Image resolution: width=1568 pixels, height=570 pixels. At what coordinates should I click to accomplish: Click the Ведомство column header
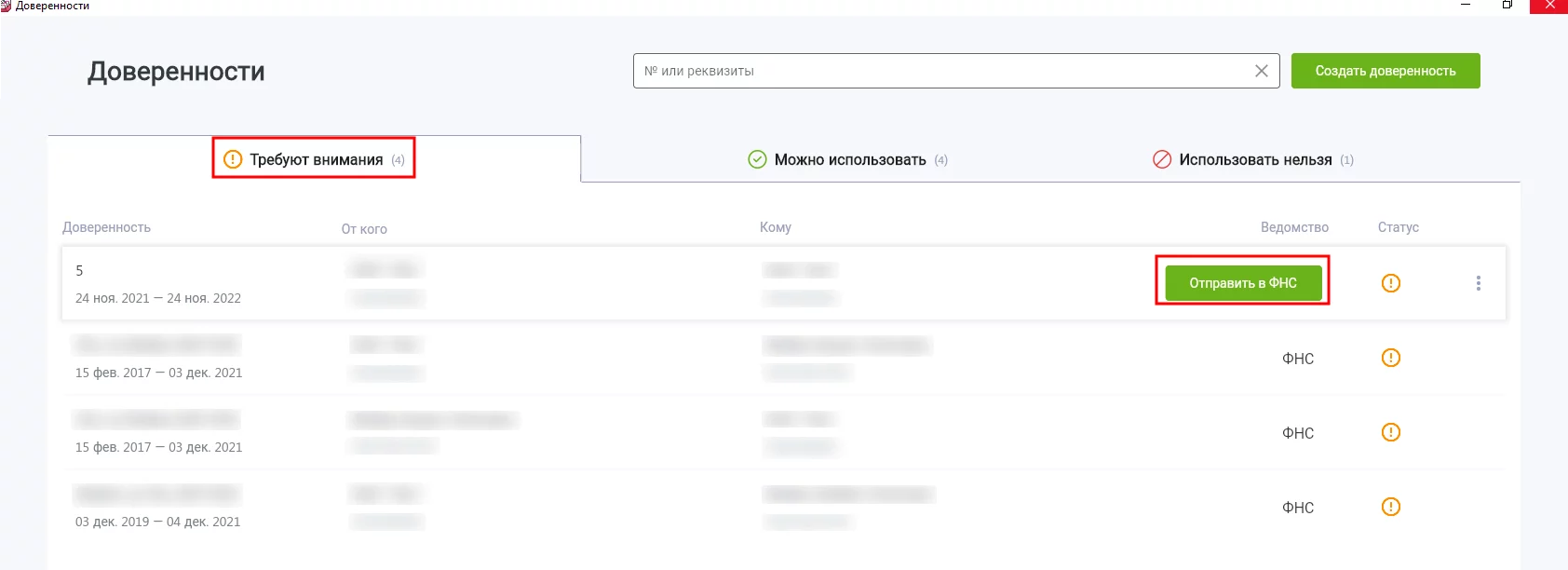tap(1294, 227)
